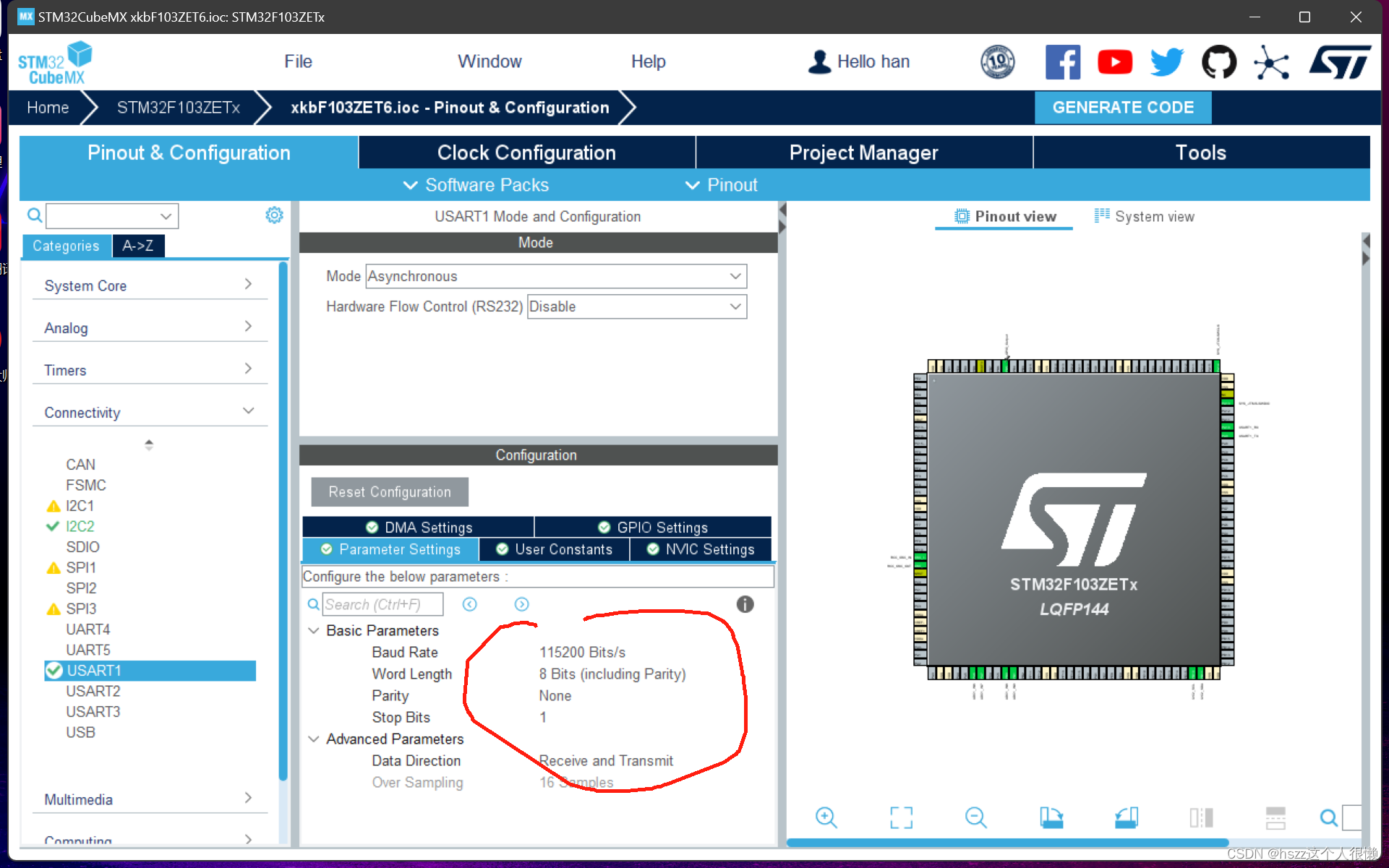The height and width of the screenshot is (868, 1389).
Task: Go to Home breadcrumb
Action: coord(48,108)
